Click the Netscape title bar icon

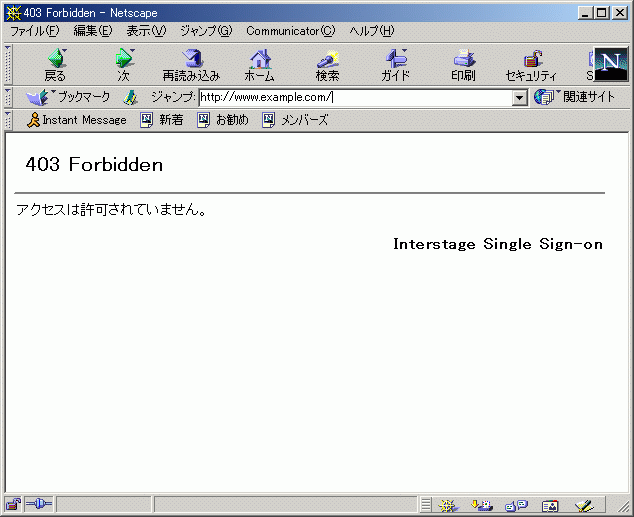pyautogui.click(x=13, y=13)
